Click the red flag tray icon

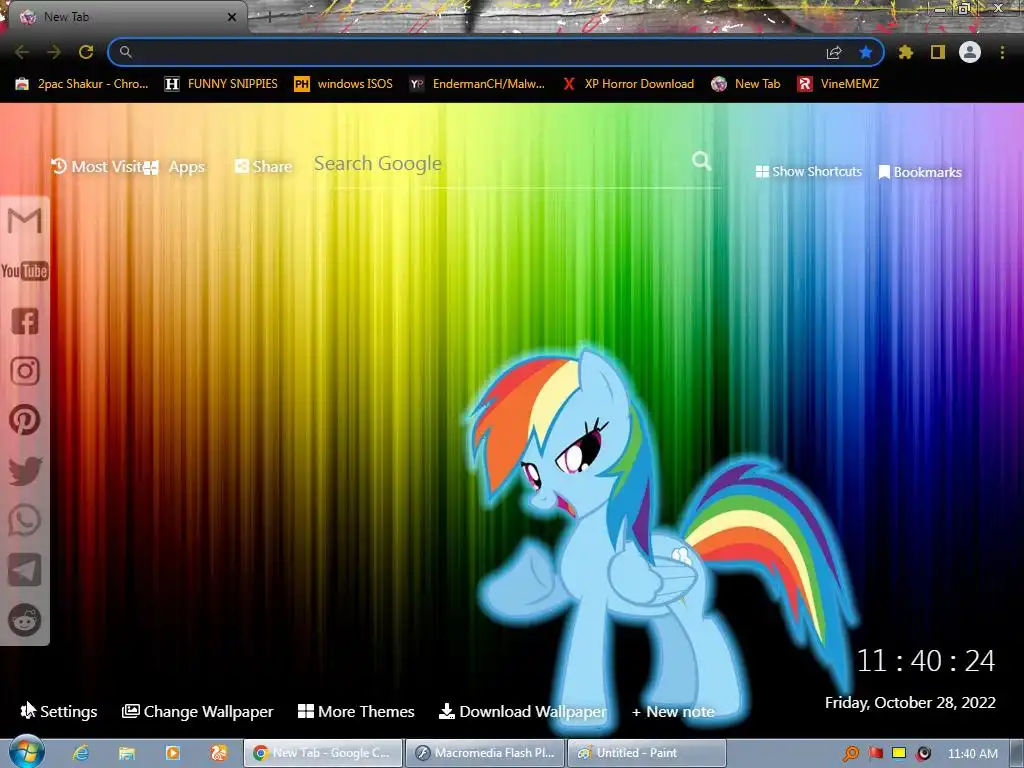pos(875,753)
